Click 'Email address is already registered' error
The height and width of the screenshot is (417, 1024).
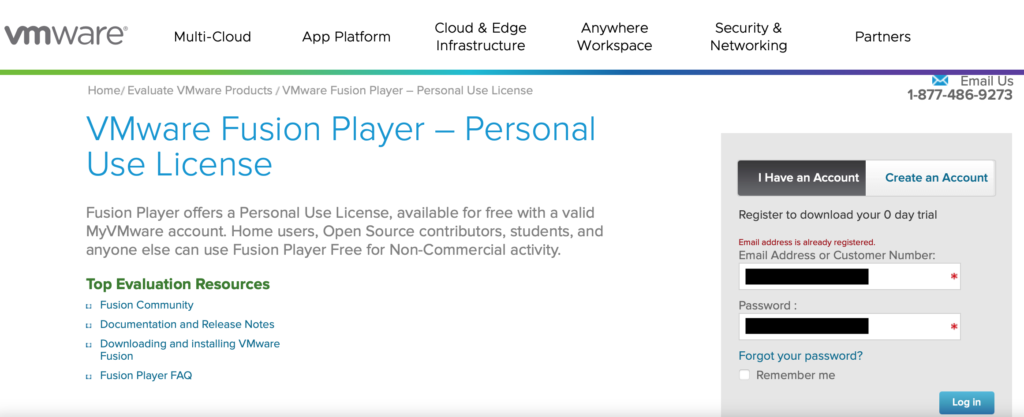pos(807,241)
